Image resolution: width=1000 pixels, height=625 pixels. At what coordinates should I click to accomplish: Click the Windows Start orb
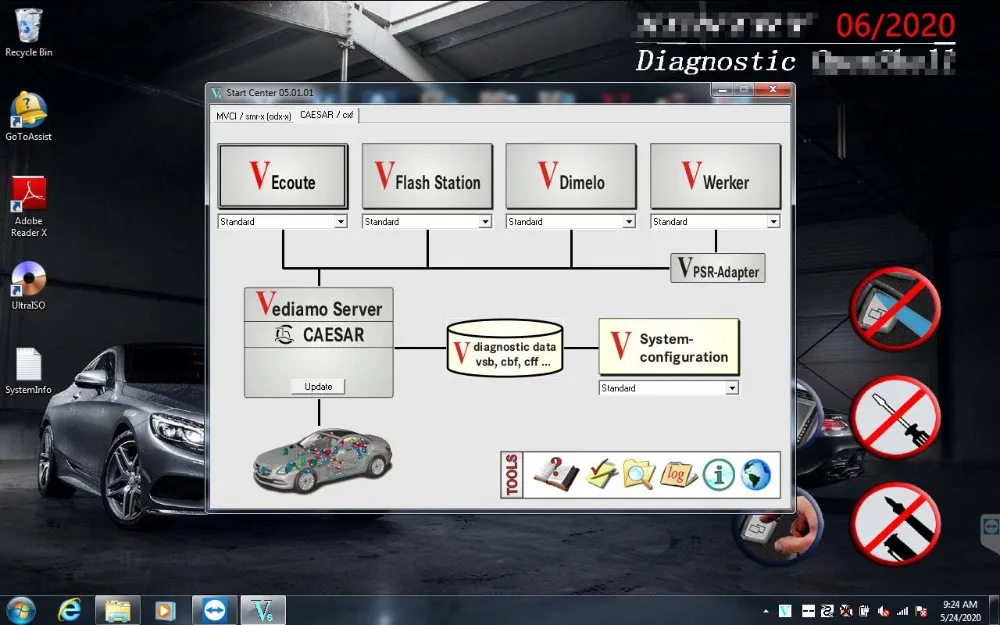21,610
